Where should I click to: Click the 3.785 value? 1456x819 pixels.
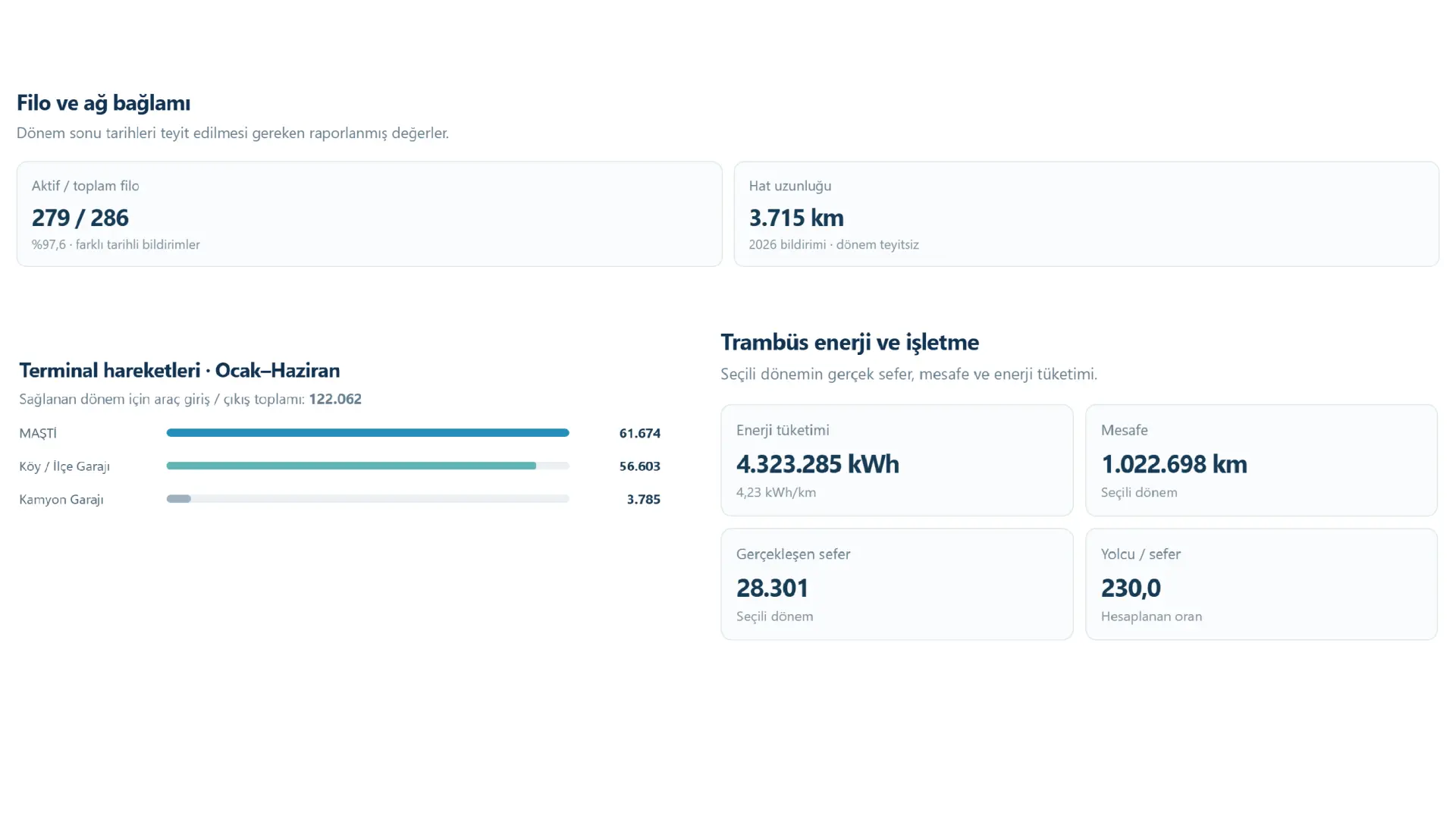[643, 499]
